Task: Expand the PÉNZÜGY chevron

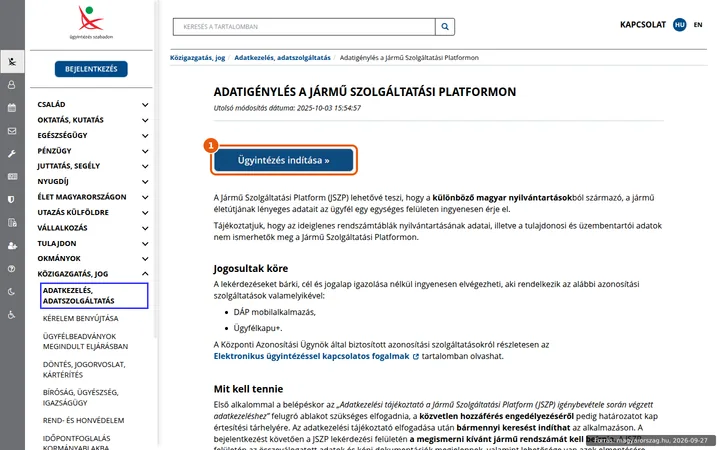Action: point(145,151)
